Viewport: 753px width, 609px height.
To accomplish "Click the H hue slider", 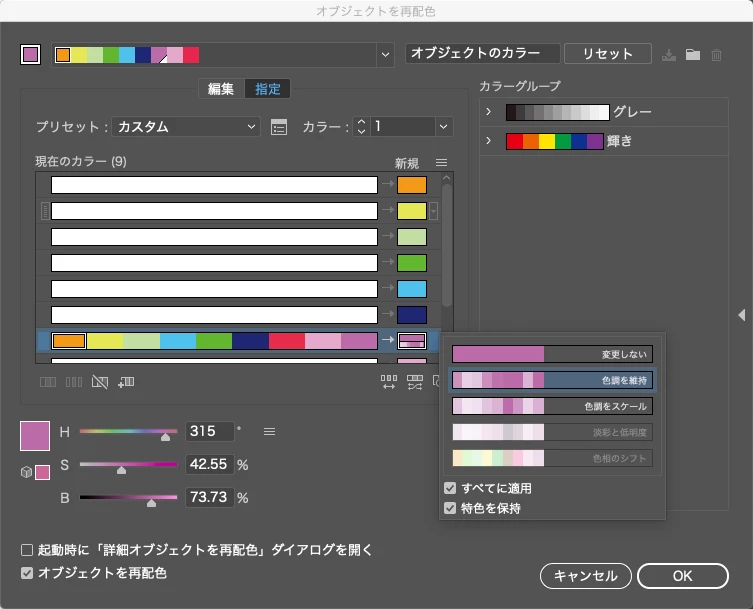I will pyautogui.click(x=128, y=432).
